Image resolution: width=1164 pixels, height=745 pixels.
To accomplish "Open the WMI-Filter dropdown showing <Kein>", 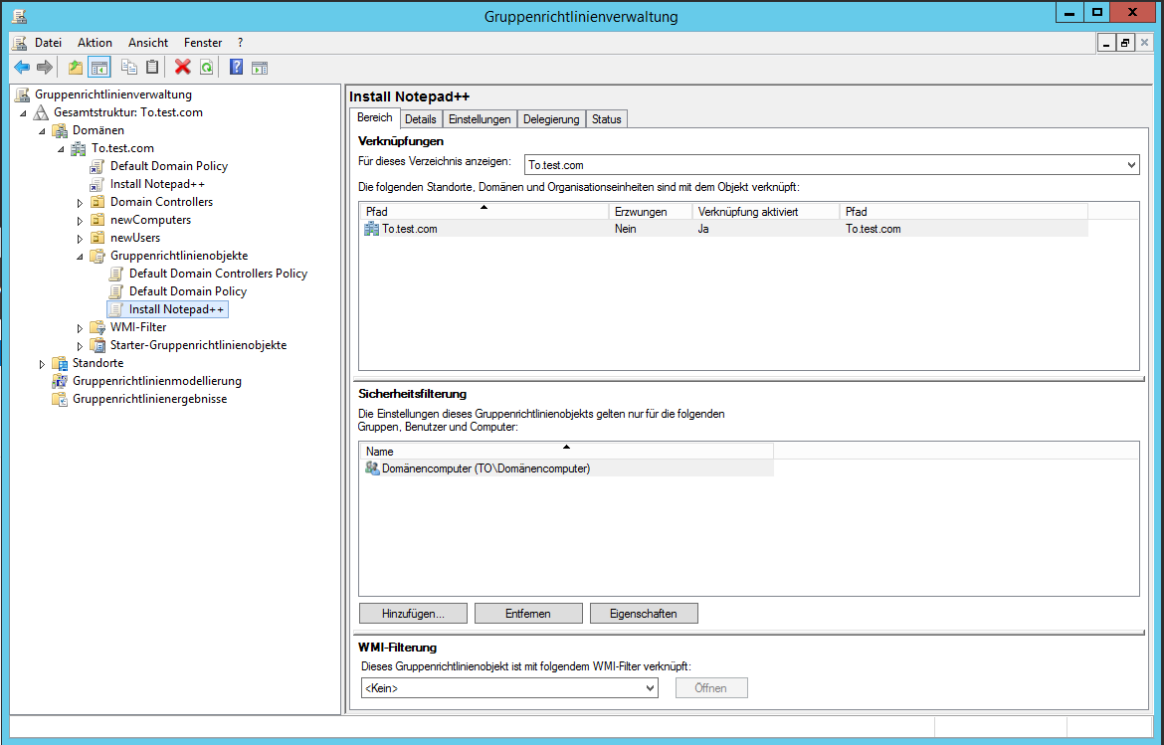I will [x=651, y=687].
